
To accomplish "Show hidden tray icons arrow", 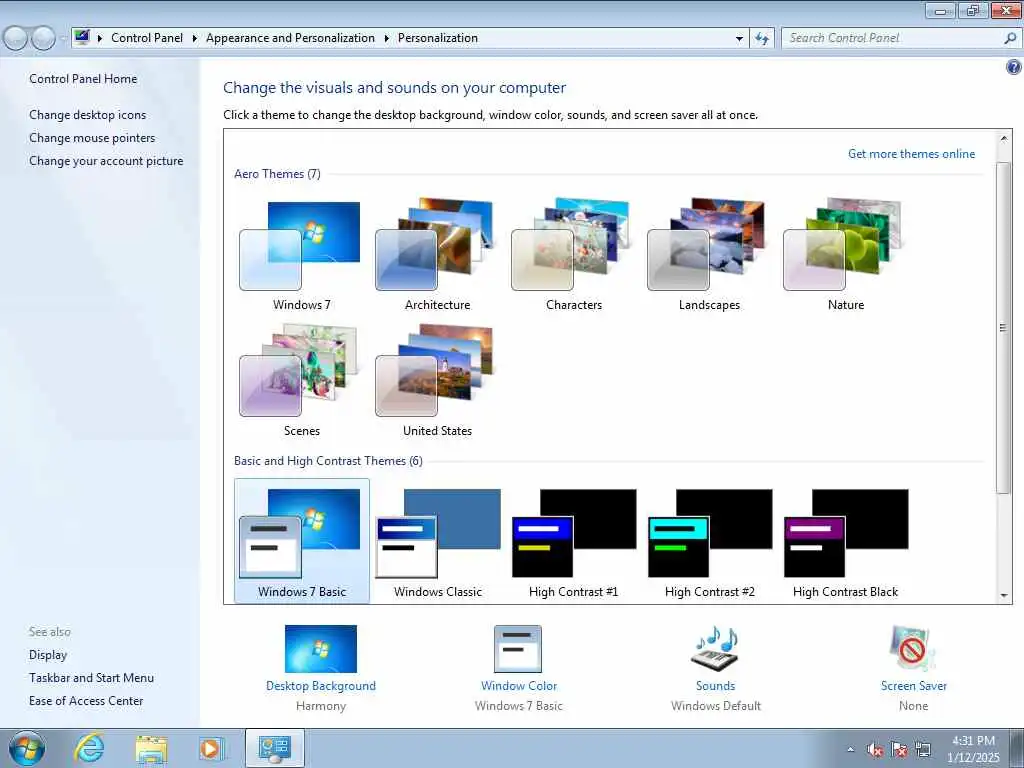I will click(x=850, y=749).
